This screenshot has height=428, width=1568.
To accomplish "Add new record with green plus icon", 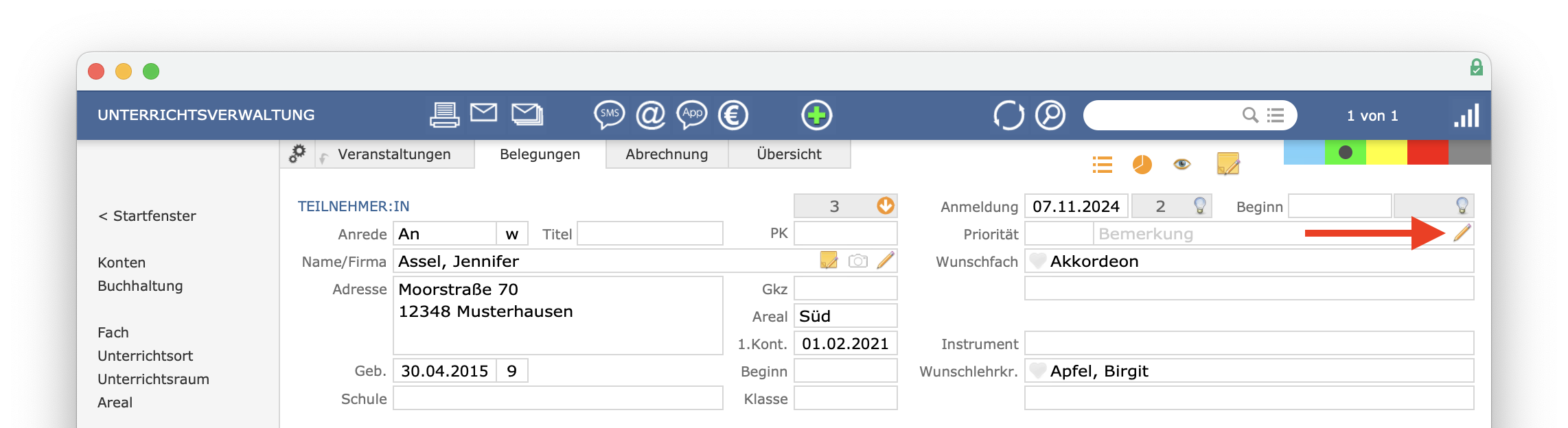I will (817, 115).
